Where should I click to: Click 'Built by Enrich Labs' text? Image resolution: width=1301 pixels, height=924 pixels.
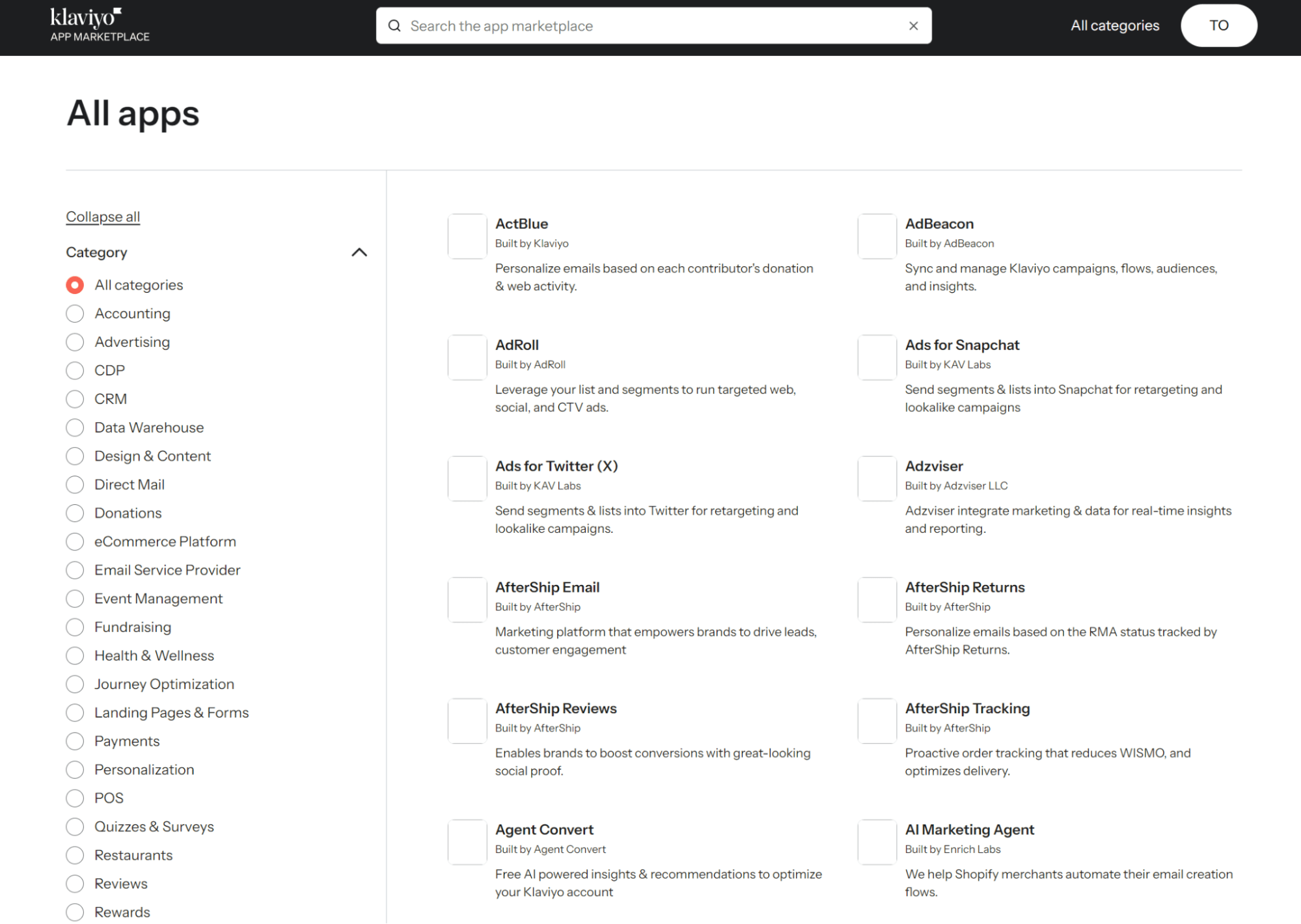953,849
